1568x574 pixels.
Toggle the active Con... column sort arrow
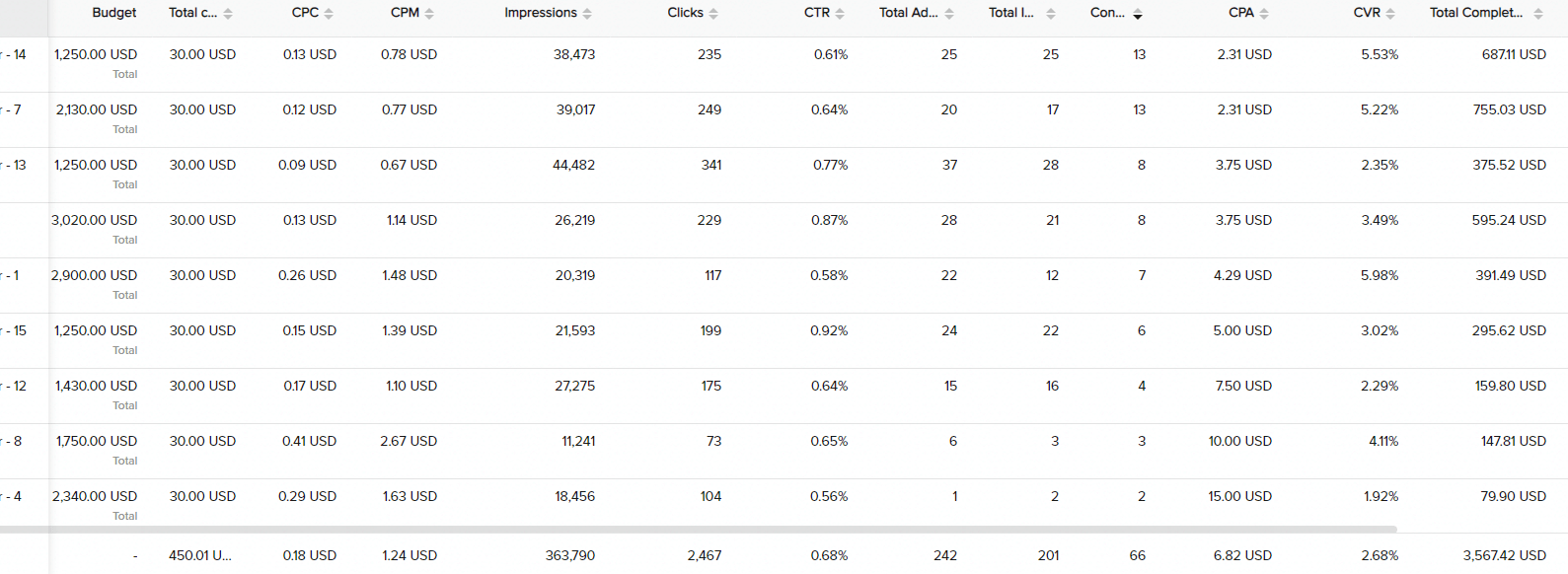coord(1138,14)
